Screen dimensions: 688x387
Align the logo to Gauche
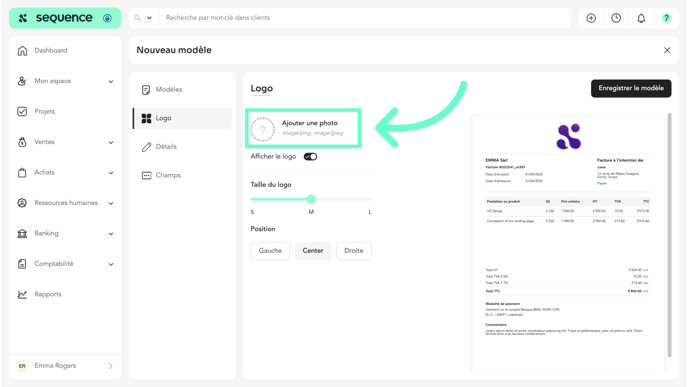[270, 251]
